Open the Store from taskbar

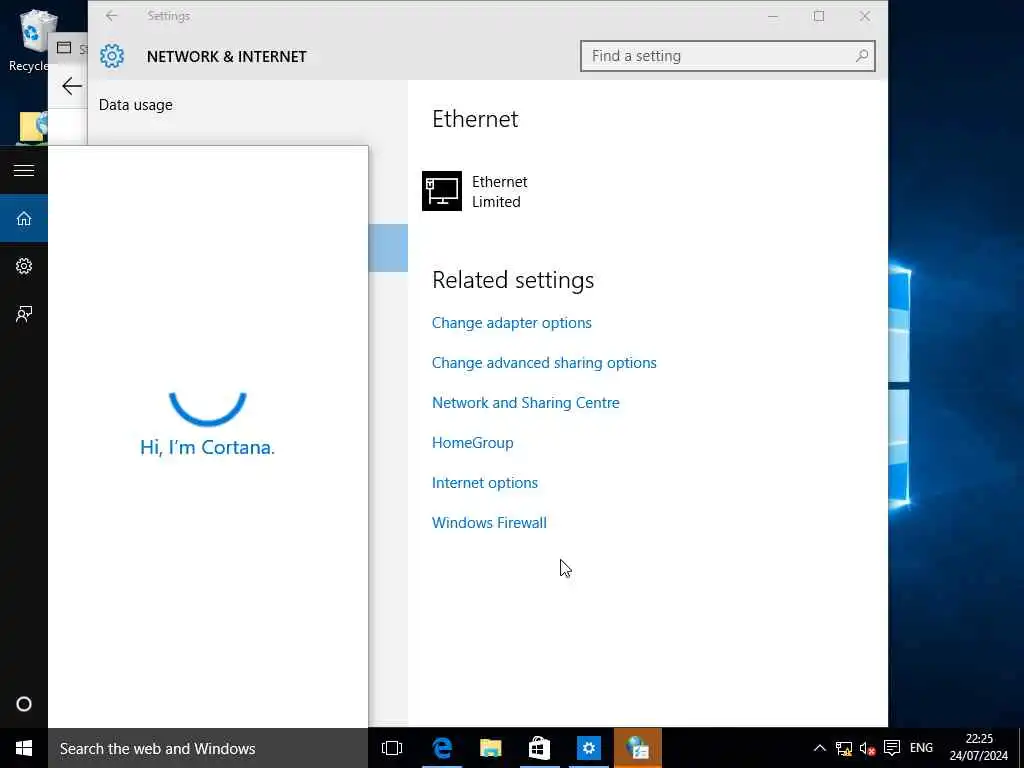point(539,748)
